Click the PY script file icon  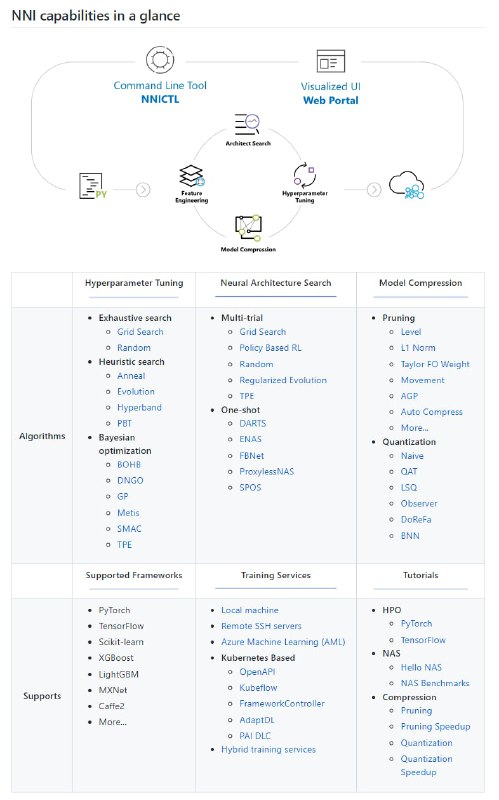93,186
